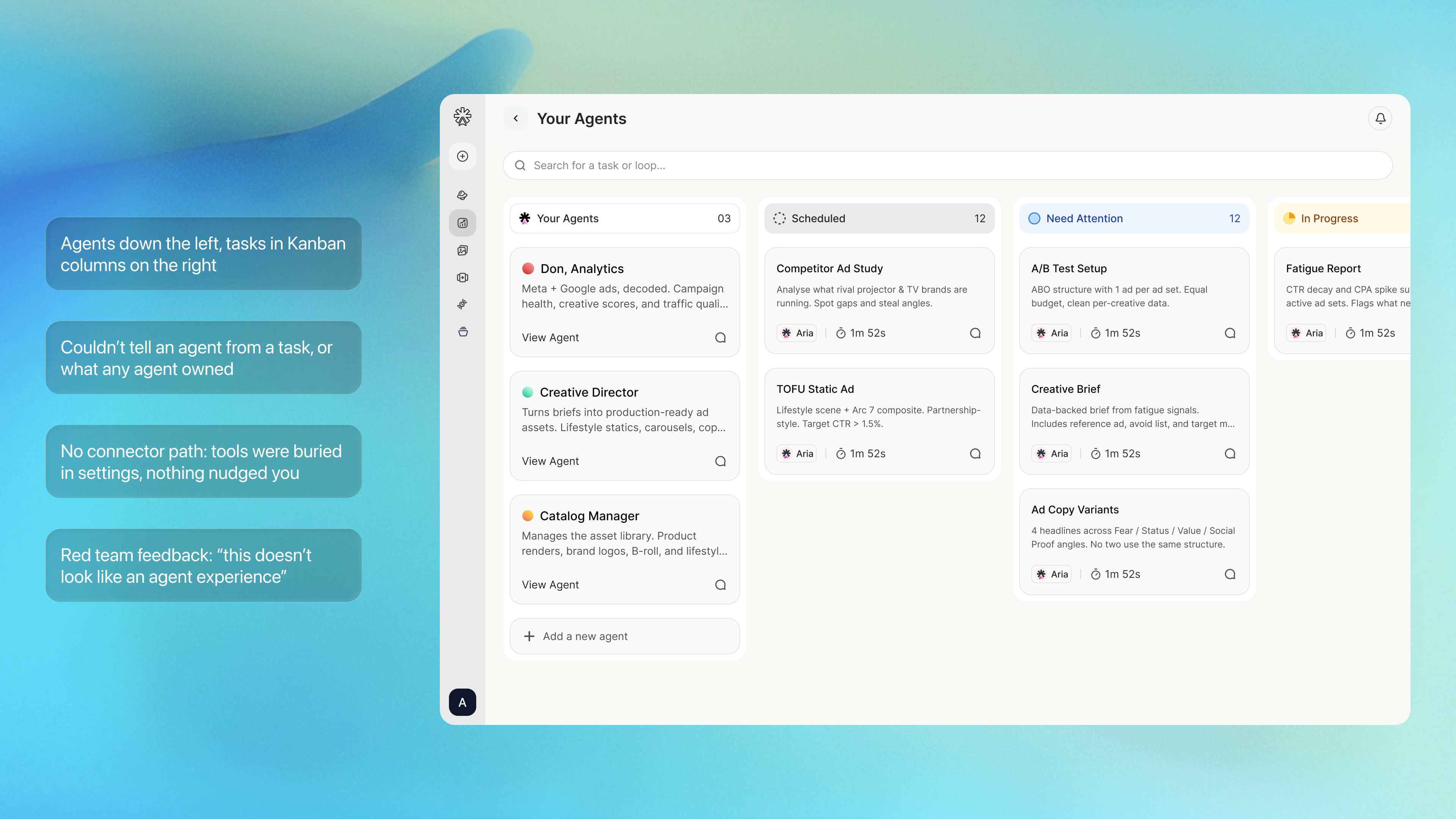Click orange status dot of Catalog Manager
This screenshot has width=1456, height=819.
528,516
